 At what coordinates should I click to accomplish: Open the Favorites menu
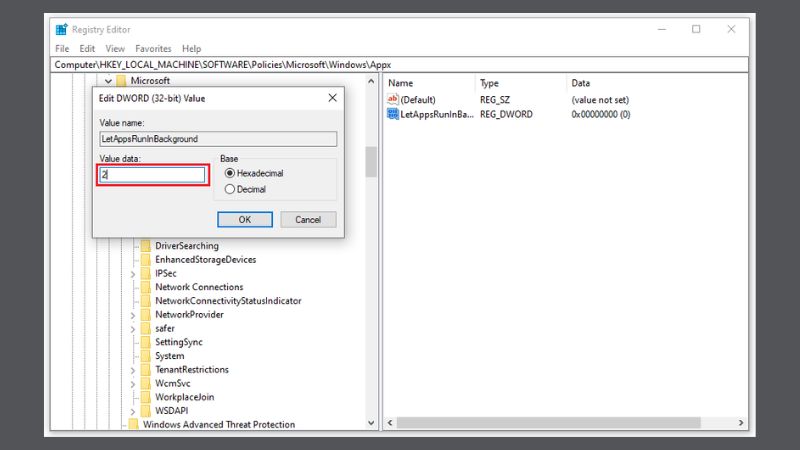click(153, 49)
